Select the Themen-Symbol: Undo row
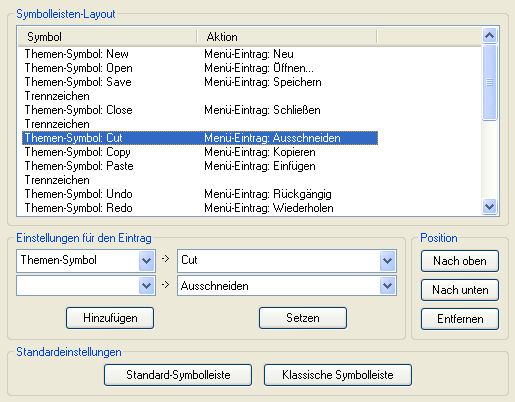 click(x=200, y=194)
